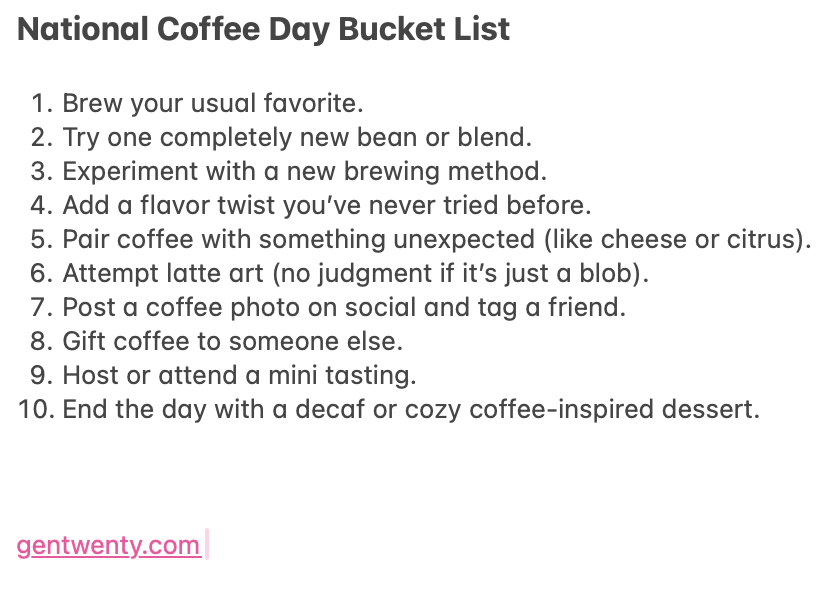This screenshot has width=836, height=592.
Task: Click the "Try one completely new bean" line
Action: point(296,137)
